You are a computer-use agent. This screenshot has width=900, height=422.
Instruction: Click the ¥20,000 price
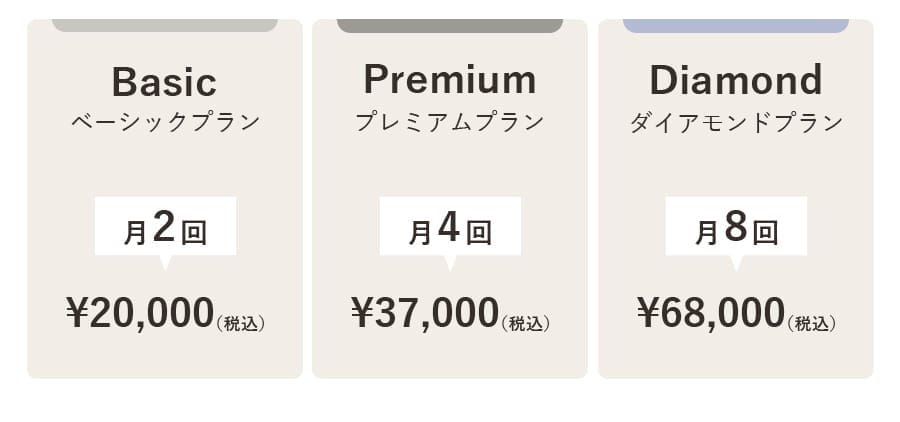(x=141, y=313)
